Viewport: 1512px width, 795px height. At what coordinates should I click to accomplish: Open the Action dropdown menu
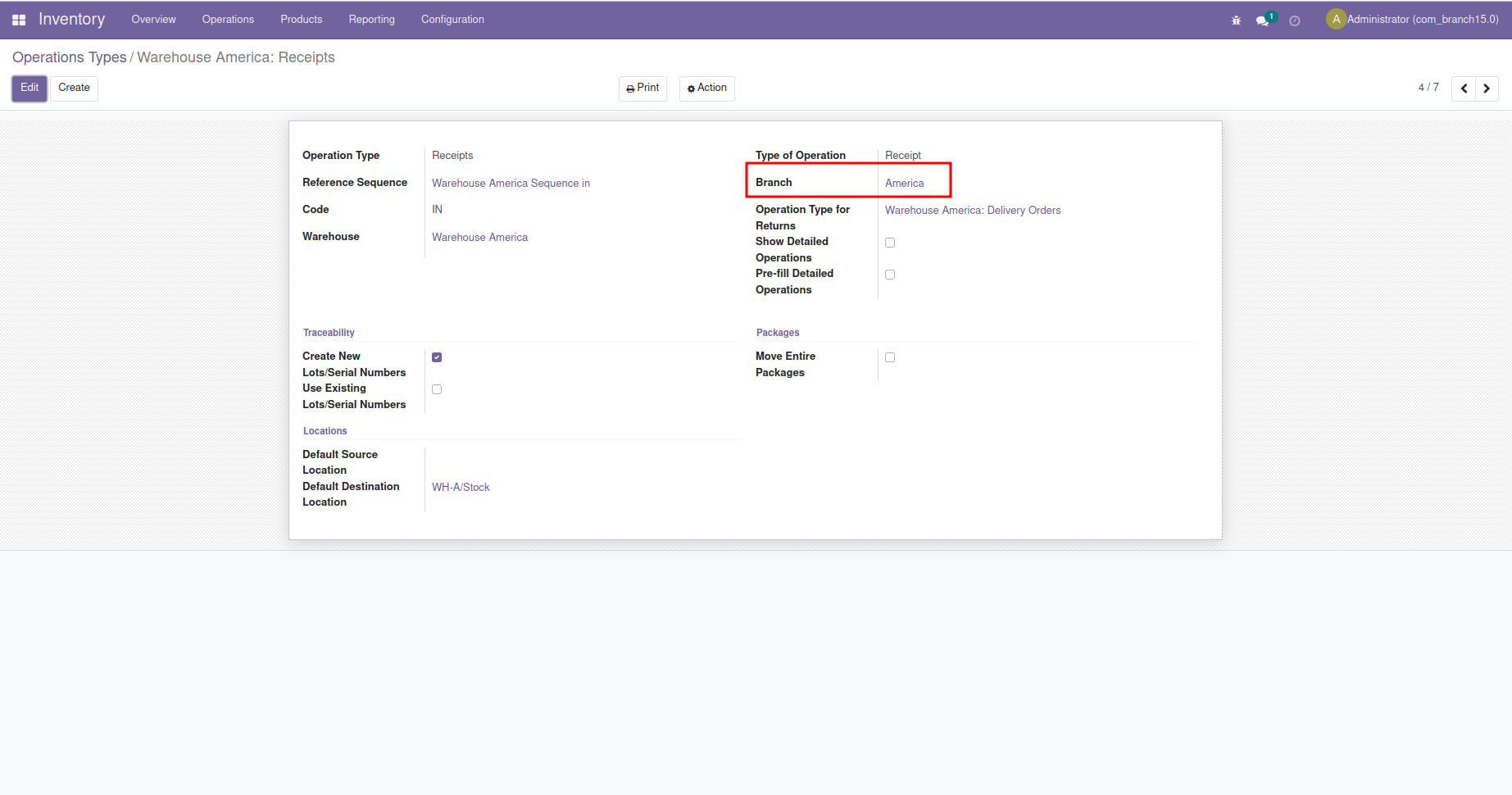coord(706,88)
